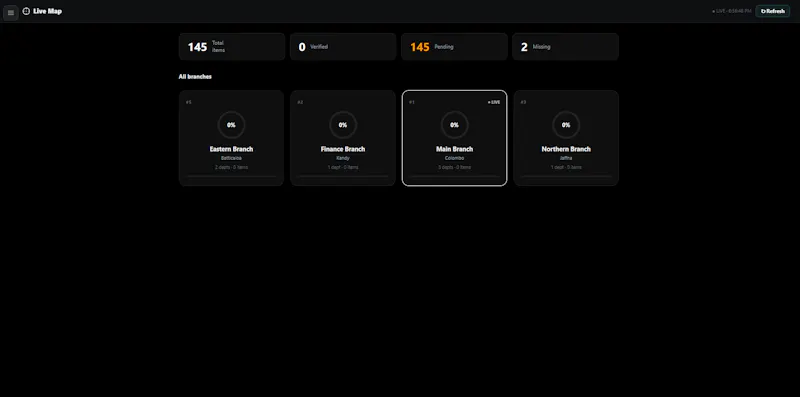Click the Live Map title

47,11
